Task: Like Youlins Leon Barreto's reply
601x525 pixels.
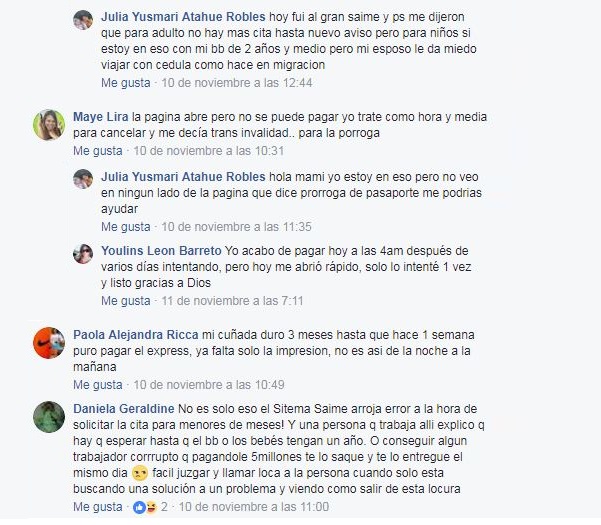Action: point(126,301)
